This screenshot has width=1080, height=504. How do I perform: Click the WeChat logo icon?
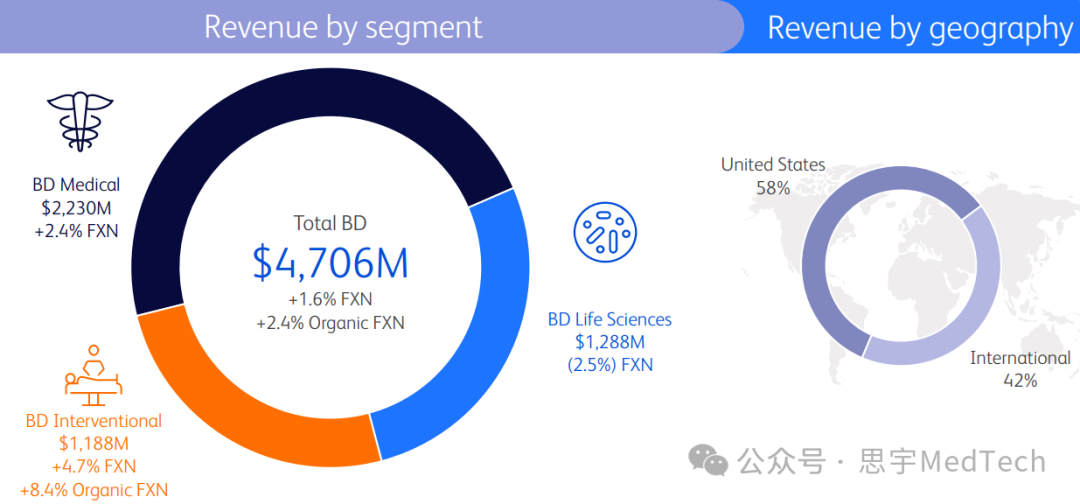coord(708,460)
